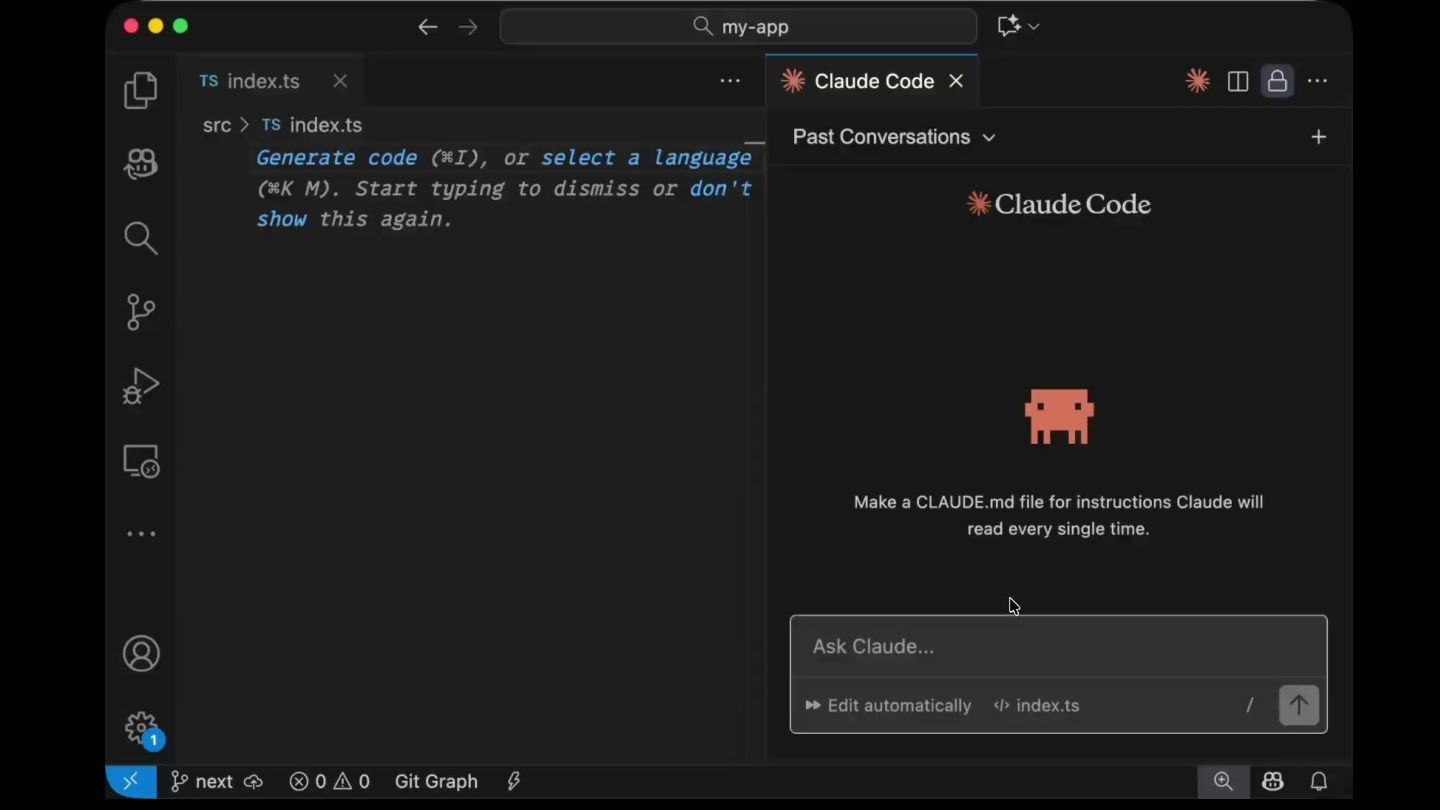Close the index.ts tab

click(x=340, y=81)
